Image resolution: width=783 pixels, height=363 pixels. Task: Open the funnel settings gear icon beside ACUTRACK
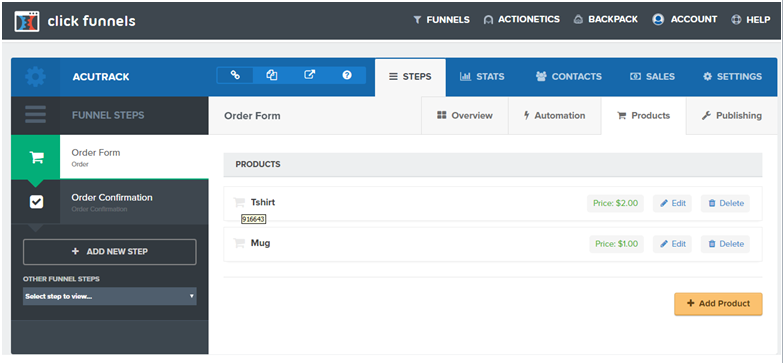tap(35, 77)
